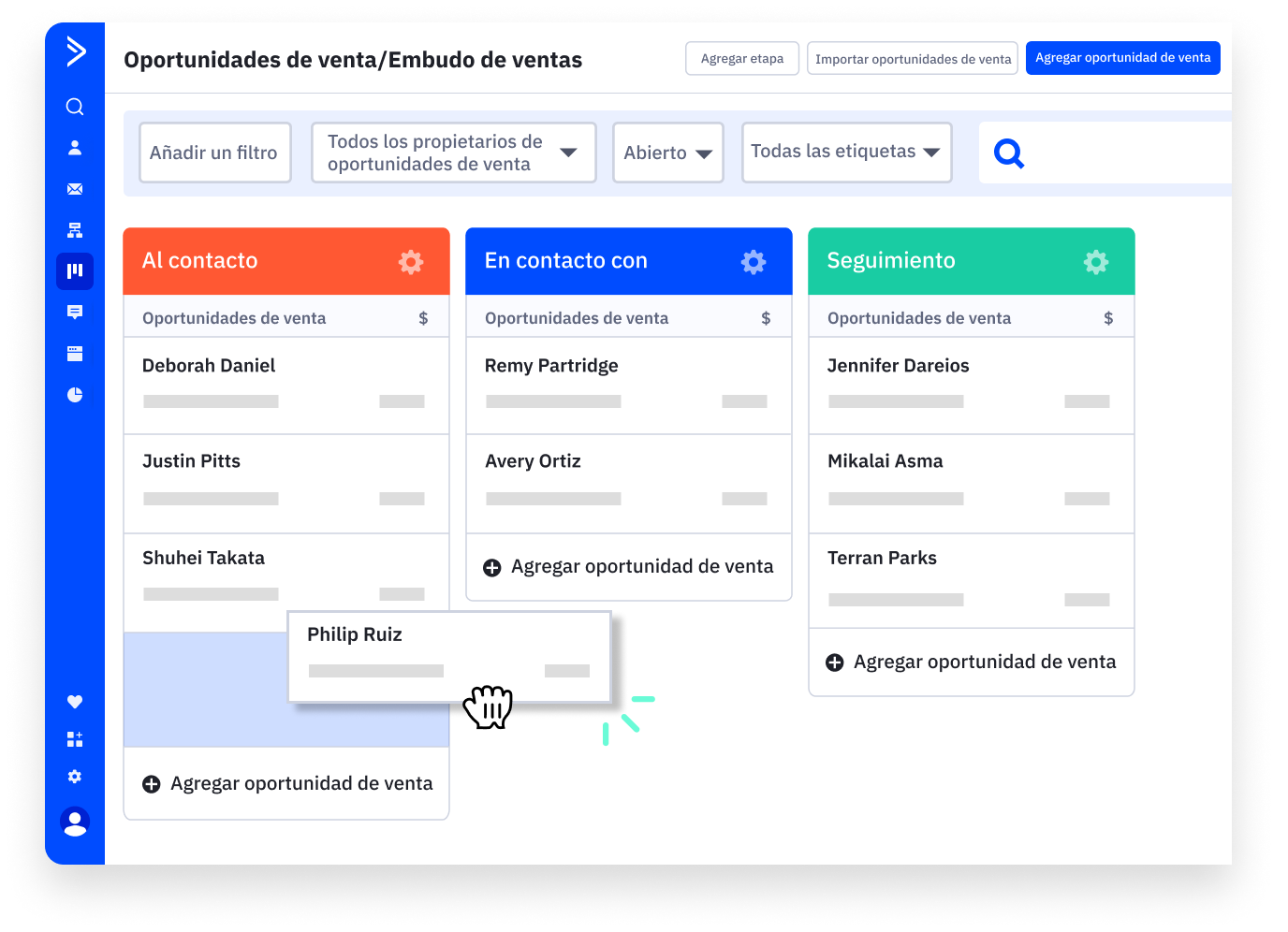Select the dragged Philip Ruiz card

pyautogui.click(x=449, y=657)
